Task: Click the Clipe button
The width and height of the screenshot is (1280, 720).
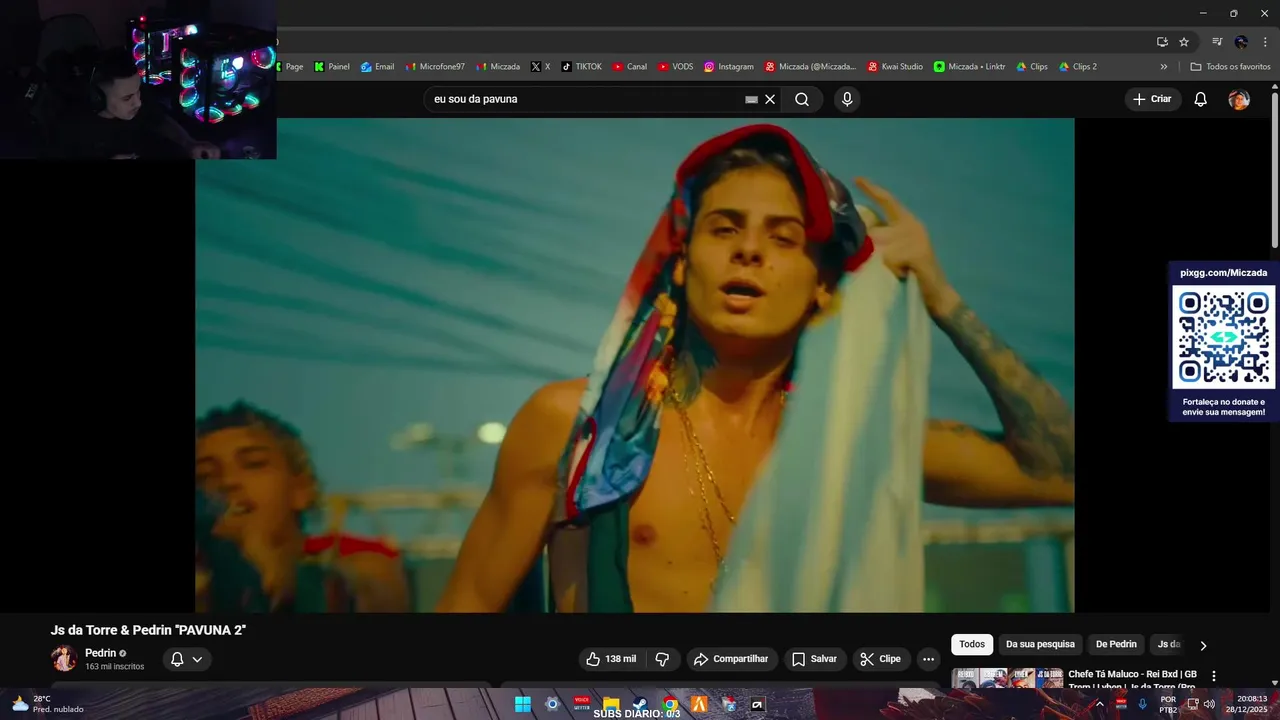Action: 880,659
